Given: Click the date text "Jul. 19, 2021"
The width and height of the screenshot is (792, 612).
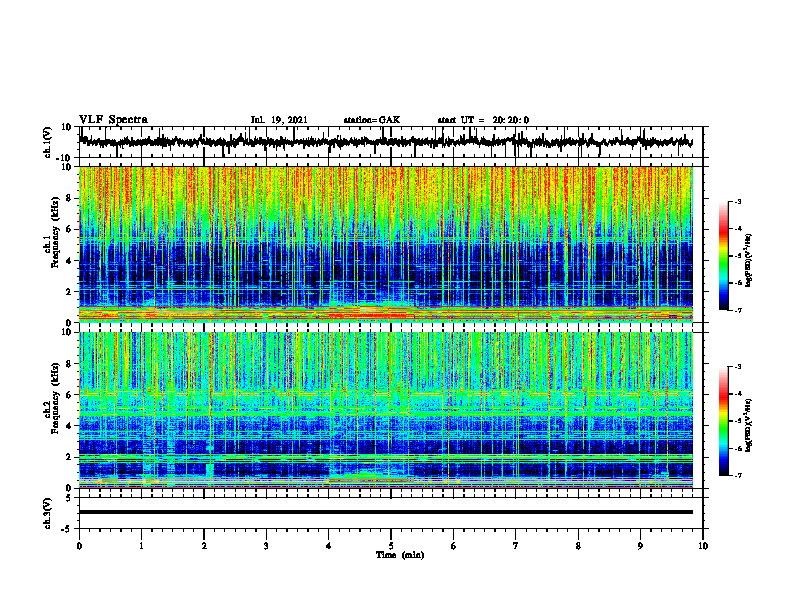Looking at the screenshot, I should (279, 120).
